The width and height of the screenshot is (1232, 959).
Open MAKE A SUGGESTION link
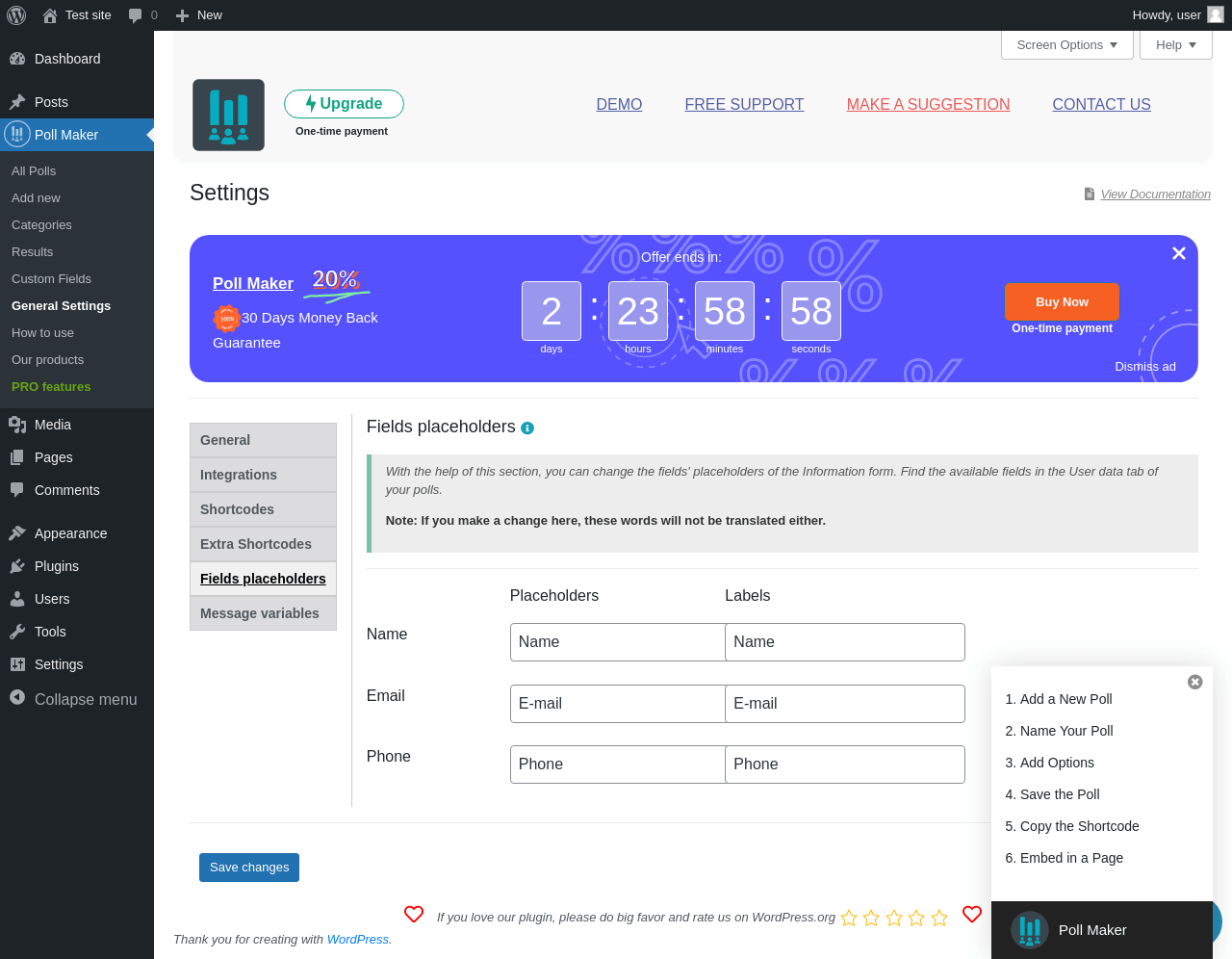pos(928,104)
